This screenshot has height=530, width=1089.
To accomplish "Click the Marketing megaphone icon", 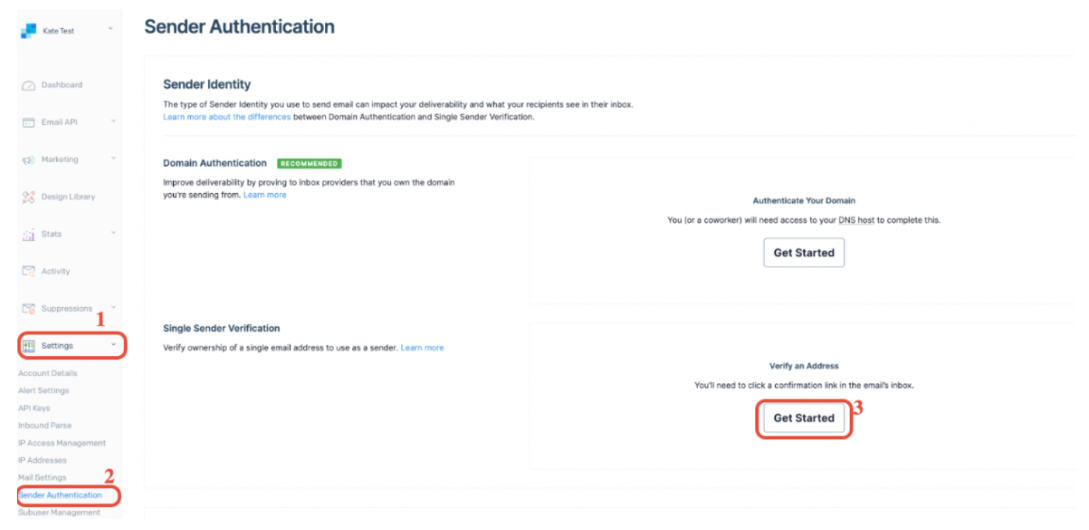I will [x=29, y=160].
